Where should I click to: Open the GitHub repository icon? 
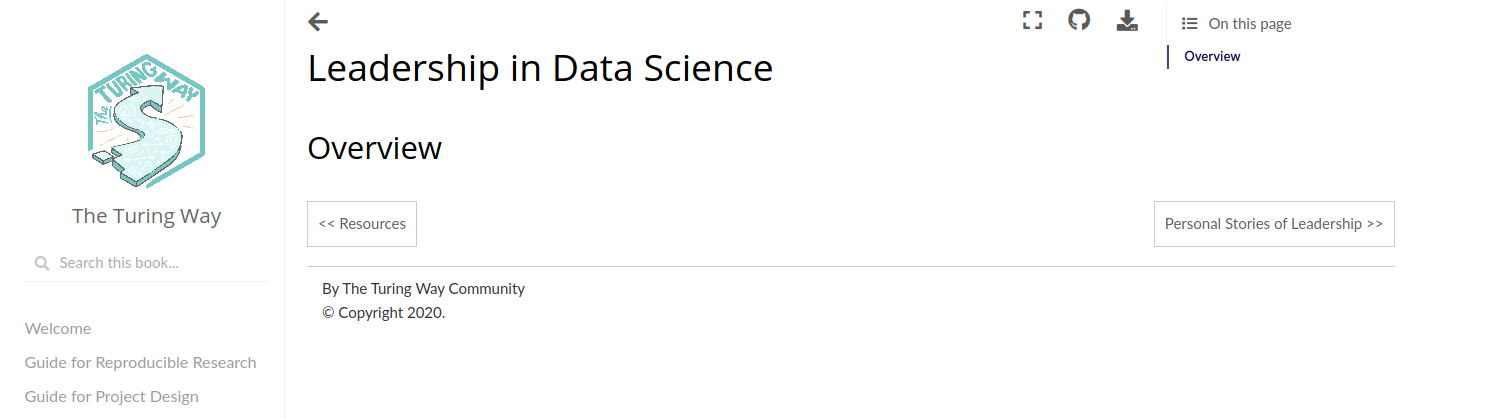[x=1079, y=20]
